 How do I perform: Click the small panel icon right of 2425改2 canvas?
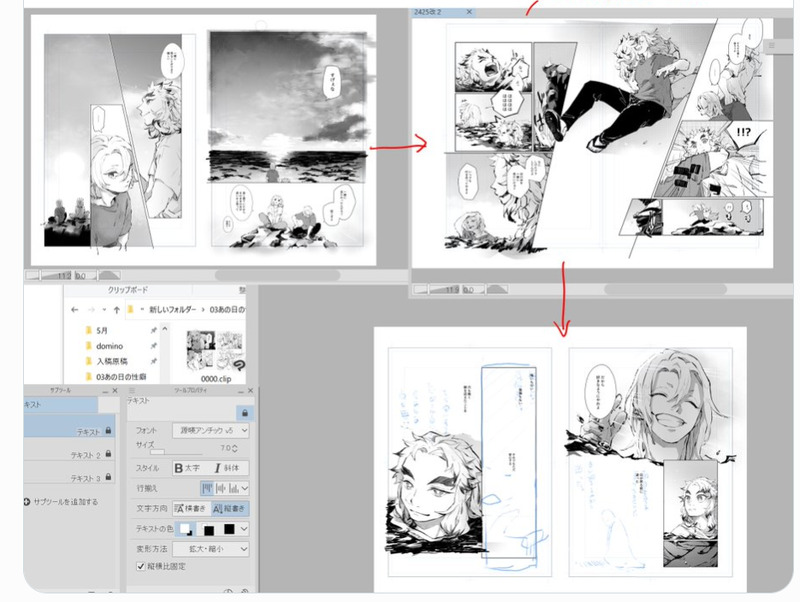tap(771, 46)
